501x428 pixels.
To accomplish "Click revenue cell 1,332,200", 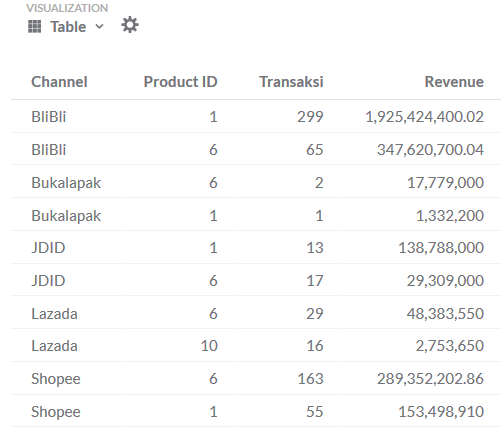I will (x=450, y=216).
